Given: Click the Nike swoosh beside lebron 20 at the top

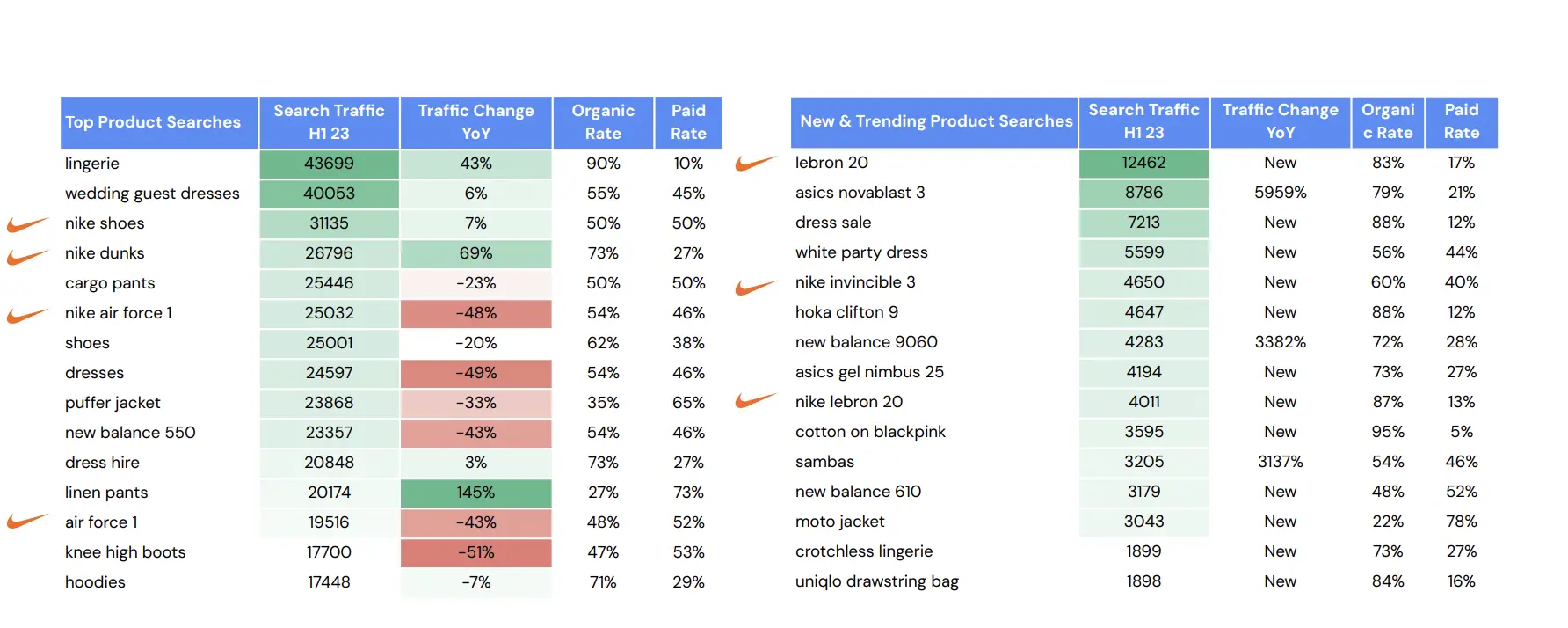Looking at the screenshot, I should (756, 164).
